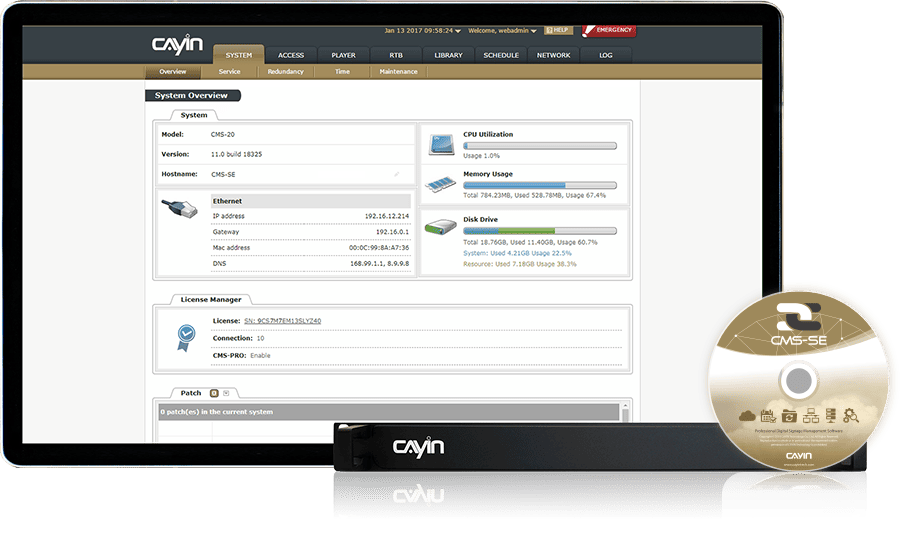Edit hostname using the pencil icon

(x=397, y=174)
